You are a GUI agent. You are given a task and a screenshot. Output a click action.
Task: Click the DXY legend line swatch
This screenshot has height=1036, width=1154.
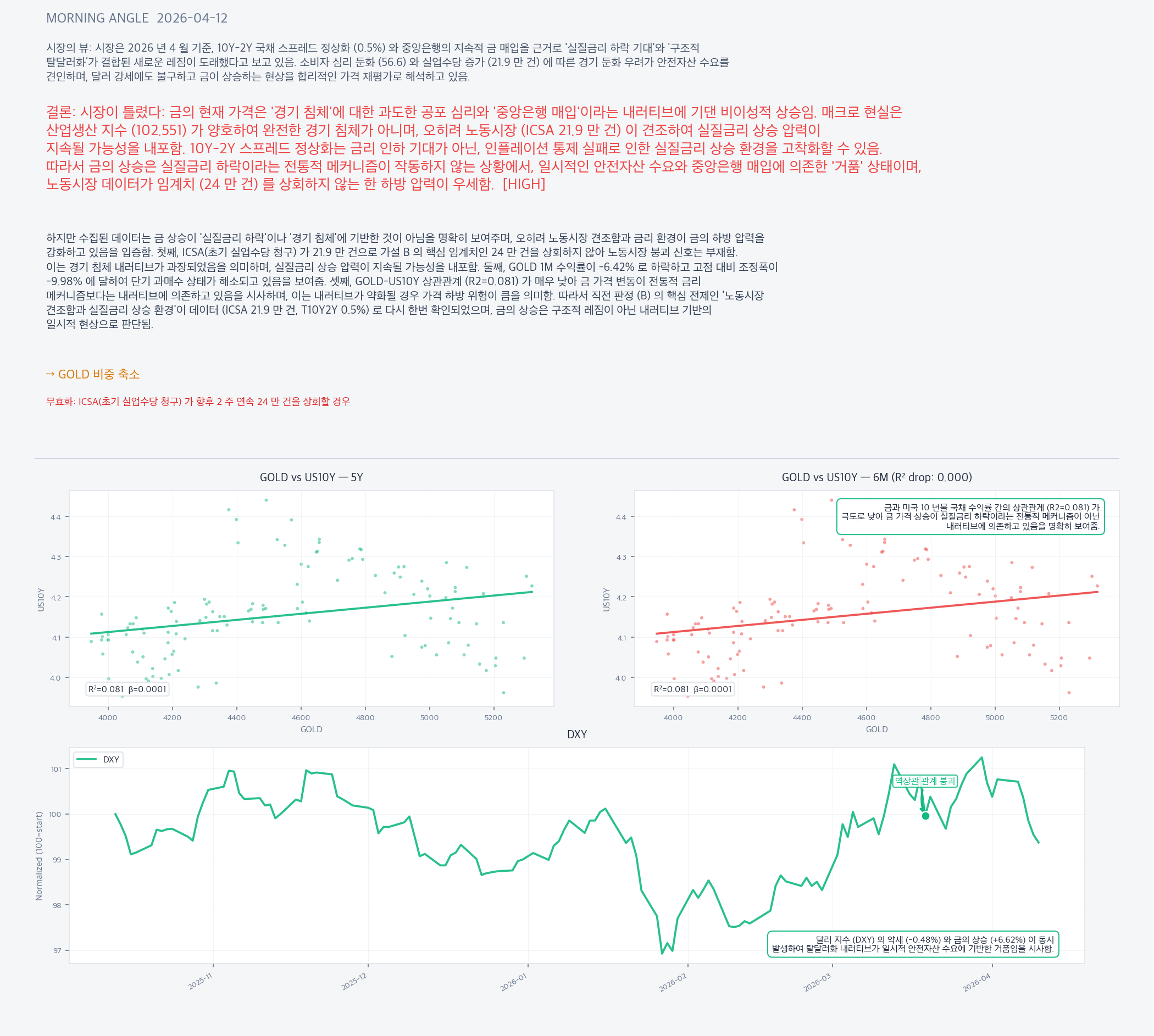86,760
